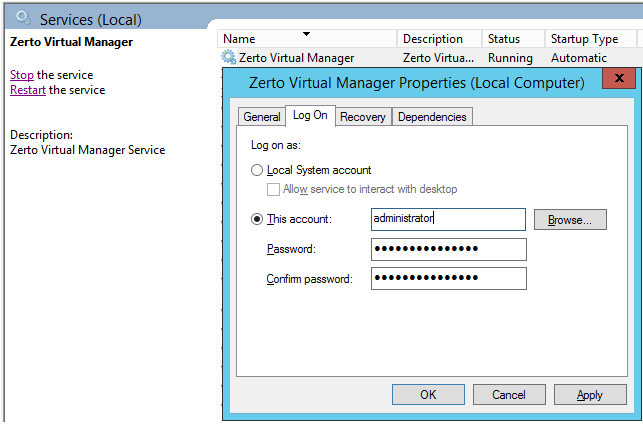Sort services by the Name column header
Screen dimensions: 643x425
(x=307, y=39)
